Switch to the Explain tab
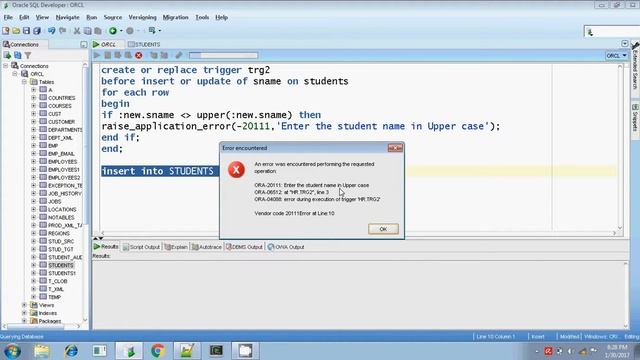Viewport: 640px width, 360px height. point(176,247)
